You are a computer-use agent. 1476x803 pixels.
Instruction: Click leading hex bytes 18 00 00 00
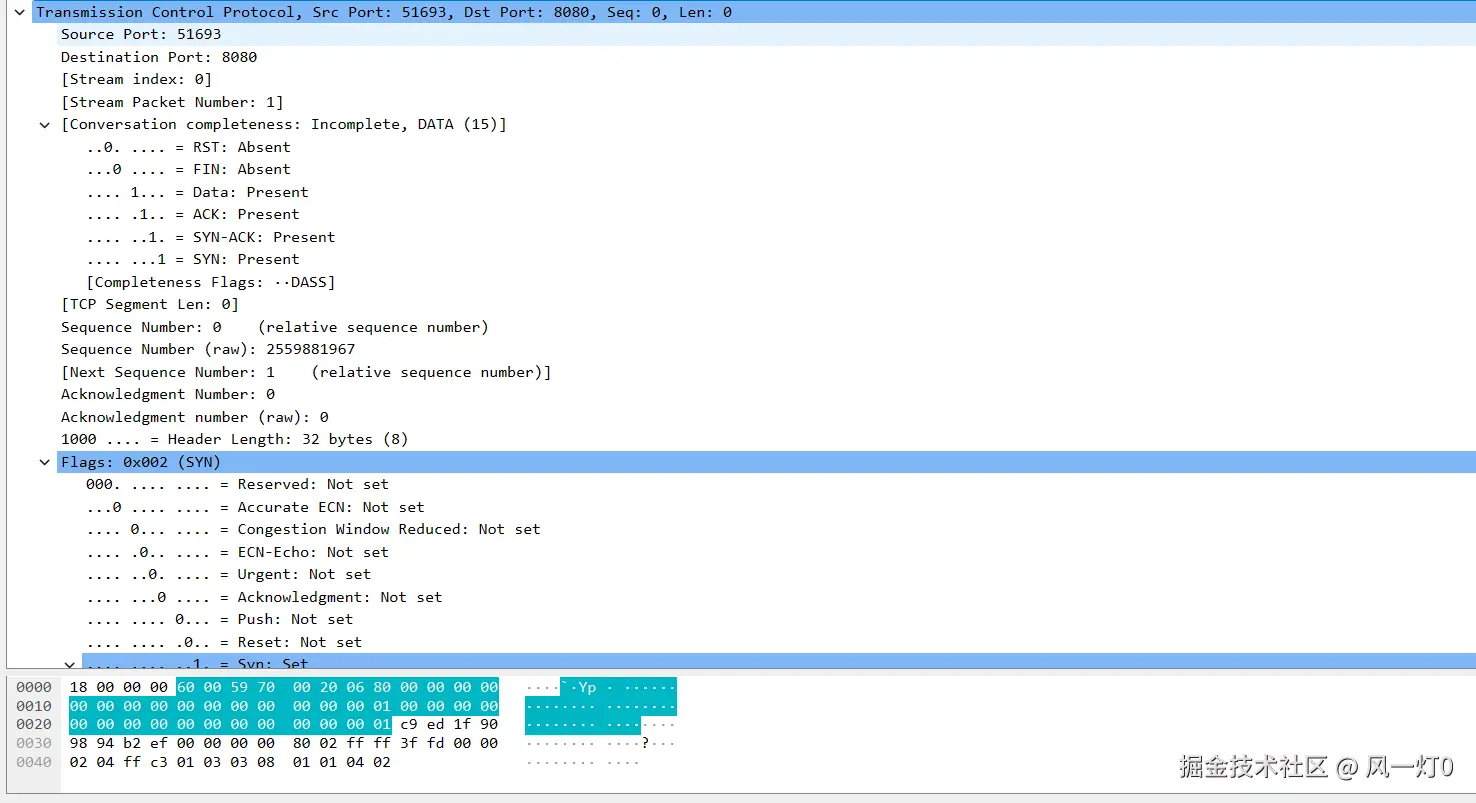[119, 687]
